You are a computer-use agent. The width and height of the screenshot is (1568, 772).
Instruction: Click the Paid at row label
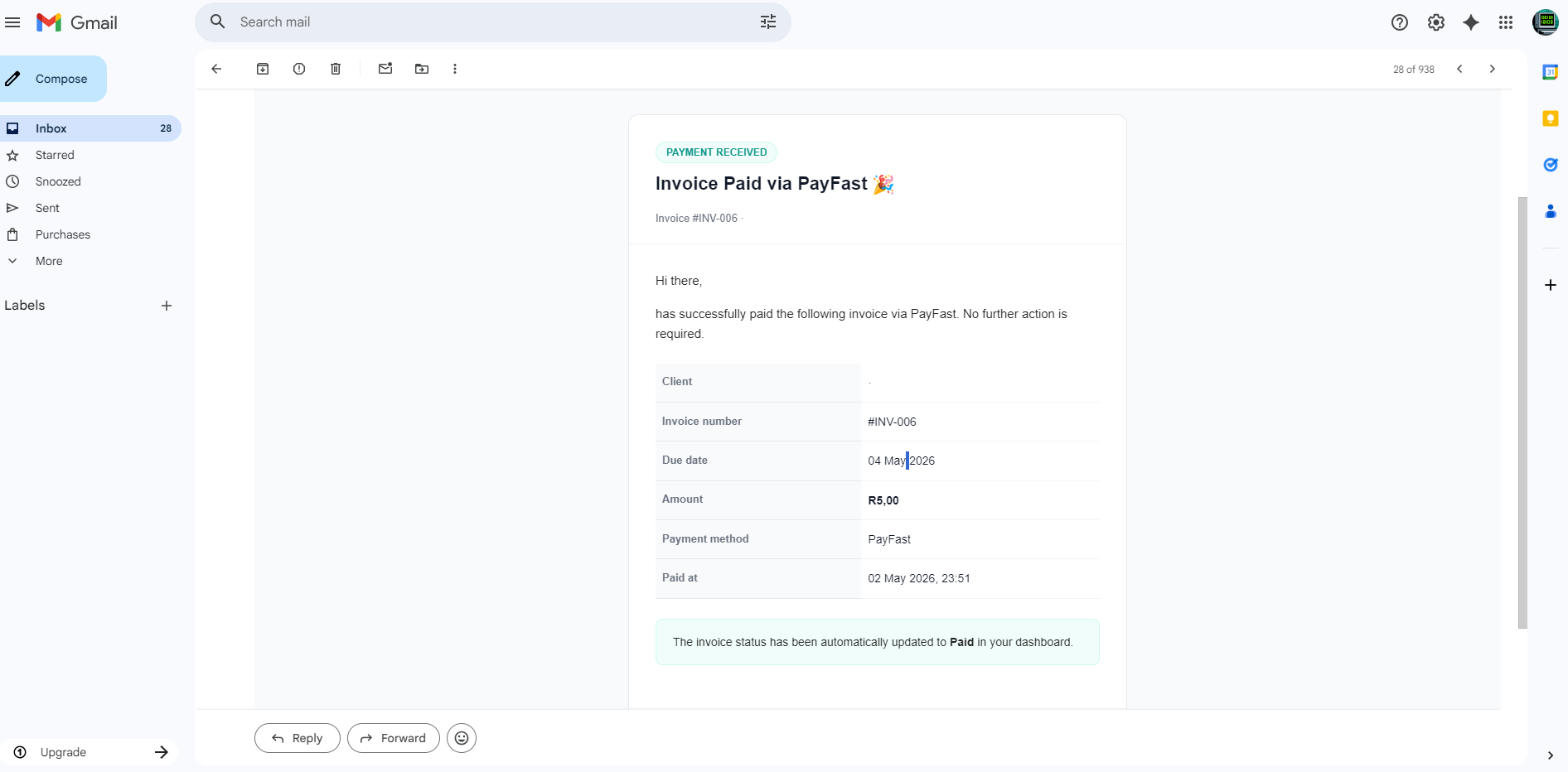680,578
